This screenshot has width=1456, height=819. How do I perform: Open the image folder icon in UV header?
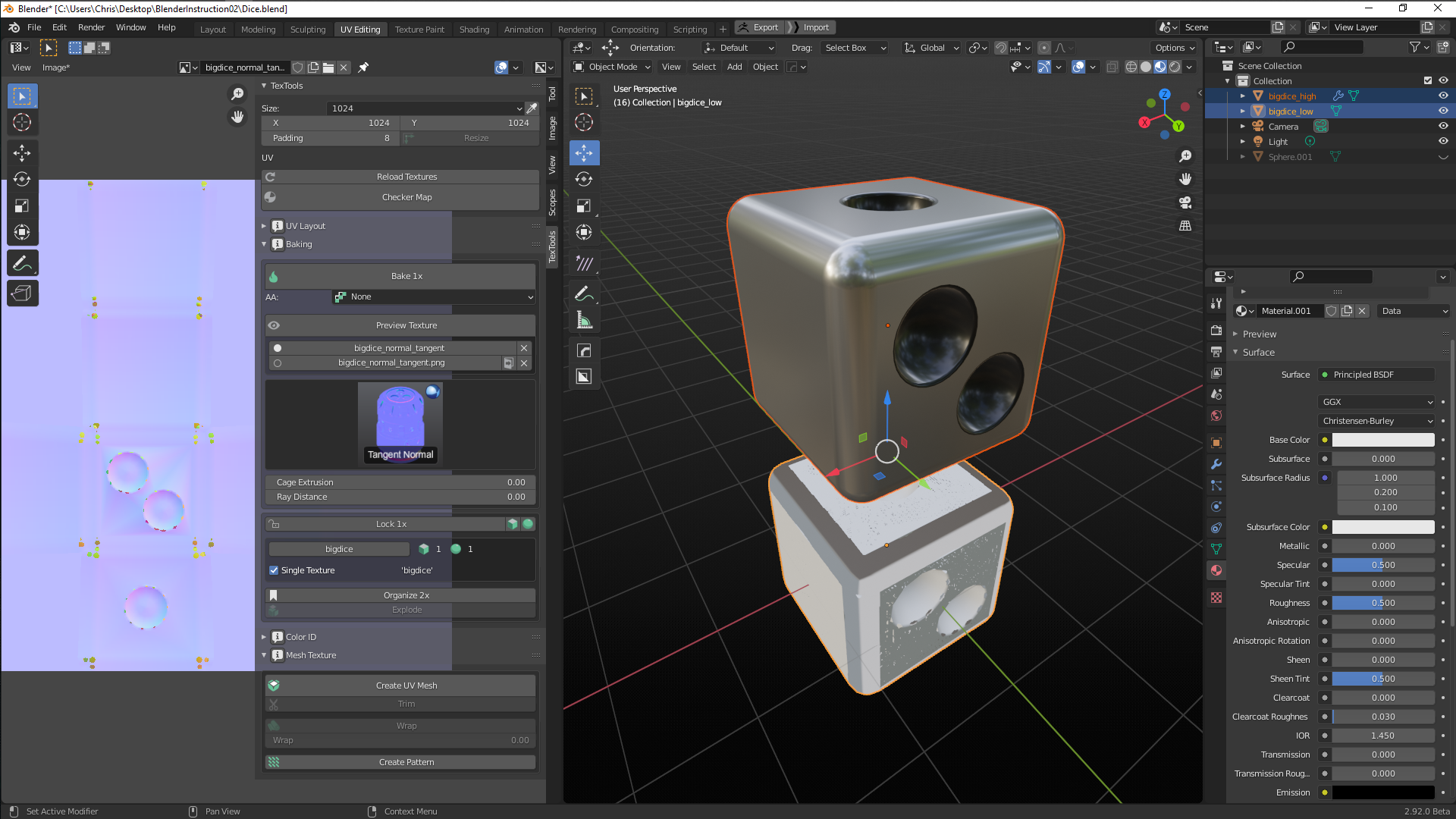(328, 67)
